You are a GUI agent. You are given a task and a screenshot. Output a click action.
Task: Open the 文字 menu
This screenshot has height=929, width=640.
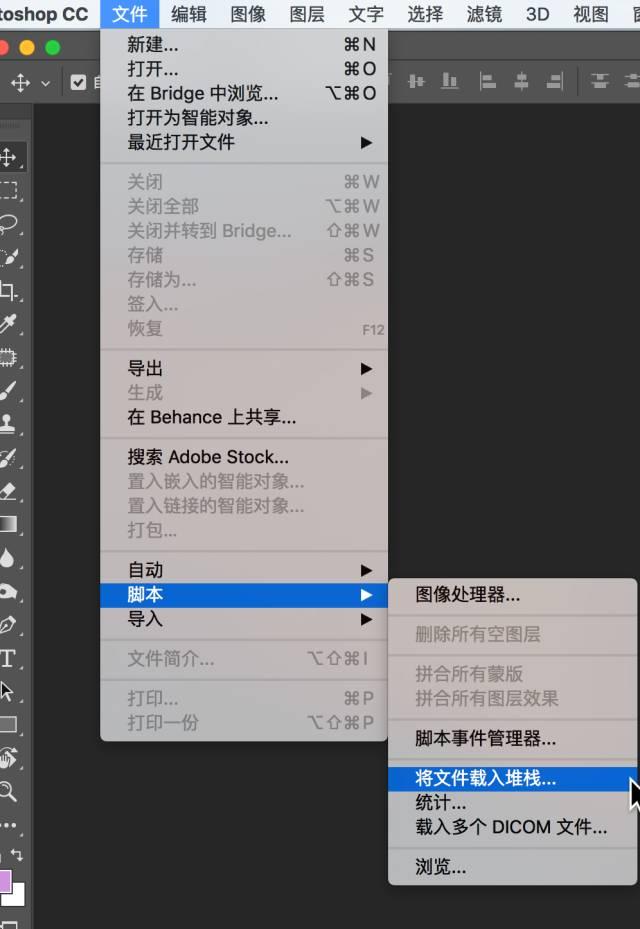click(x=366, y=14)
